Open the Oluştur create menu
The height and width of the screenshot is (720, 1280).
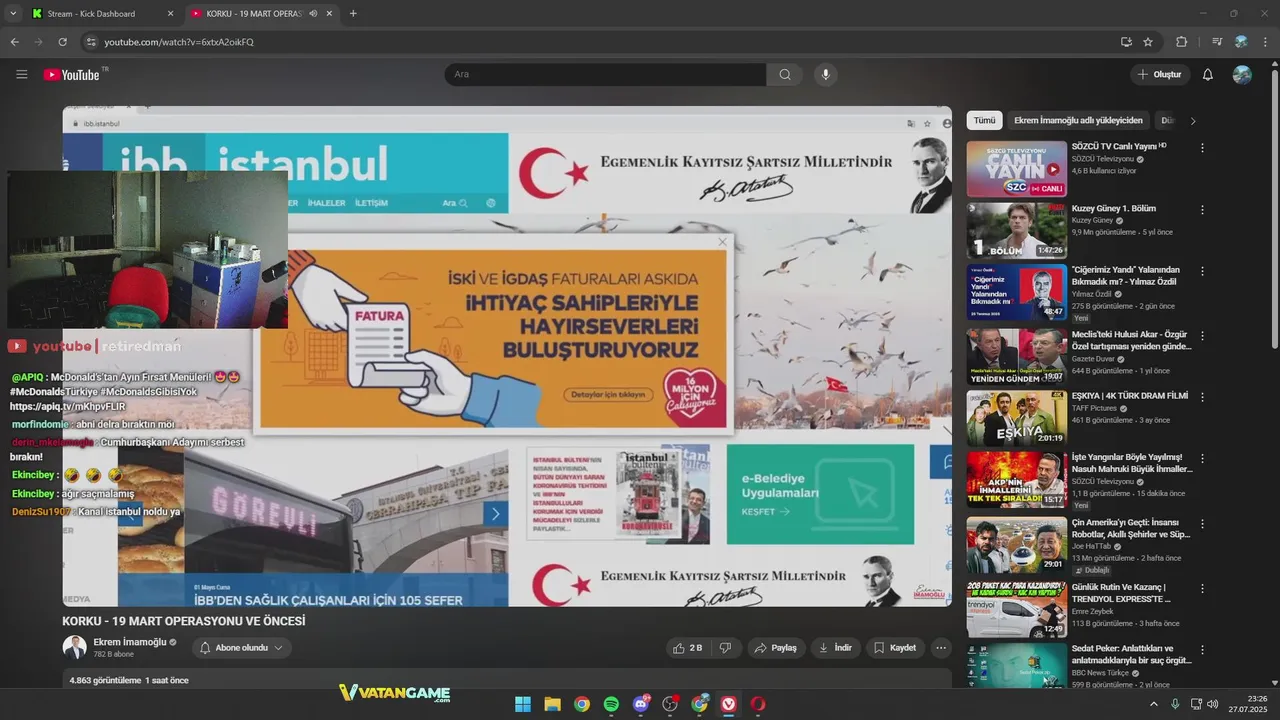coord(1160,74)
